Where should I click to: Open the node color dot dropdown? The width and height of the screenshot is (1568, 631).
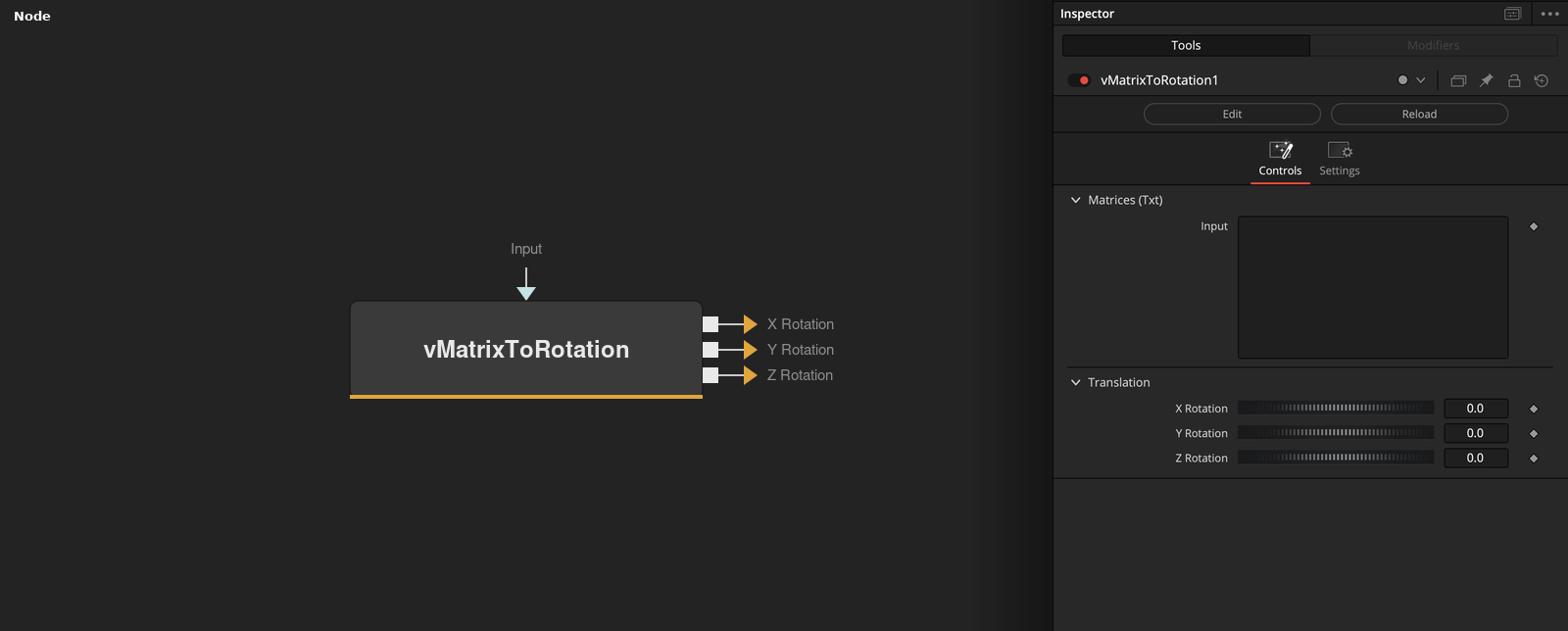coord(1411,80)
